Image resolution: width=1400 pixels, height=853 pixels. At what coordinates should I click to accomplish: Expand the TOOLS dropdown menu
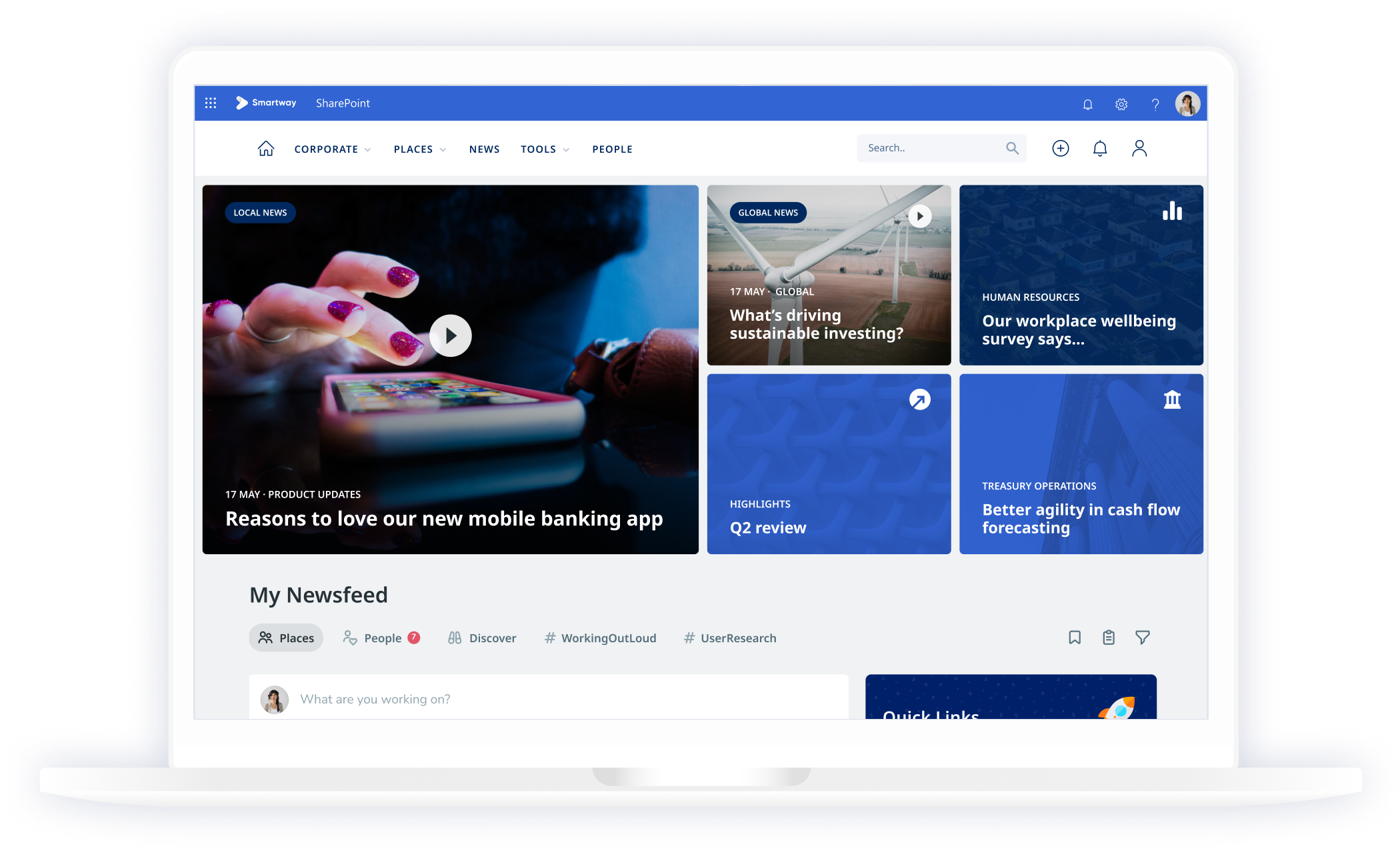(543, 149)
